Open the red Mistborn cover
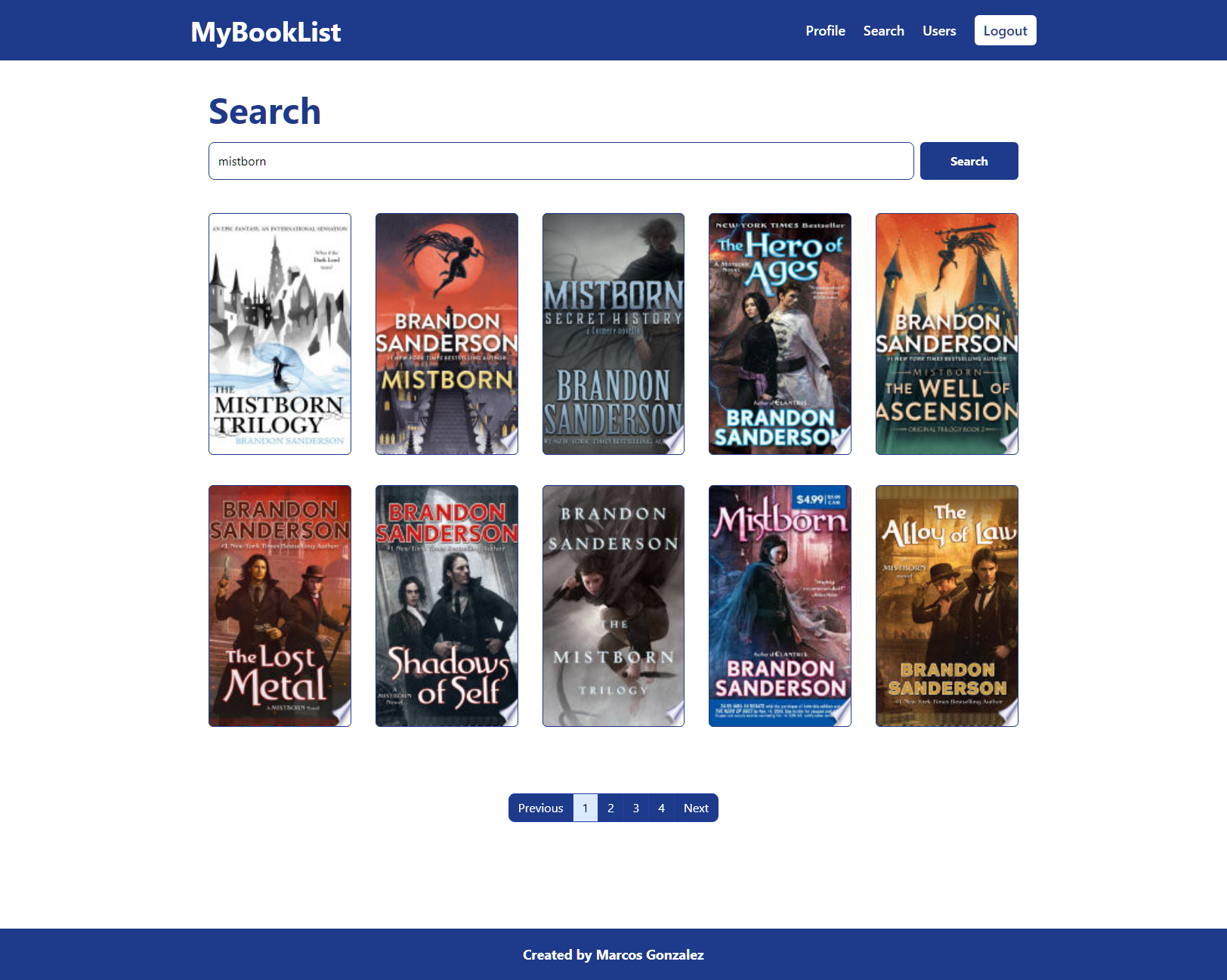The height and width of the screenshot is (980, 1227). pos(447,334)
